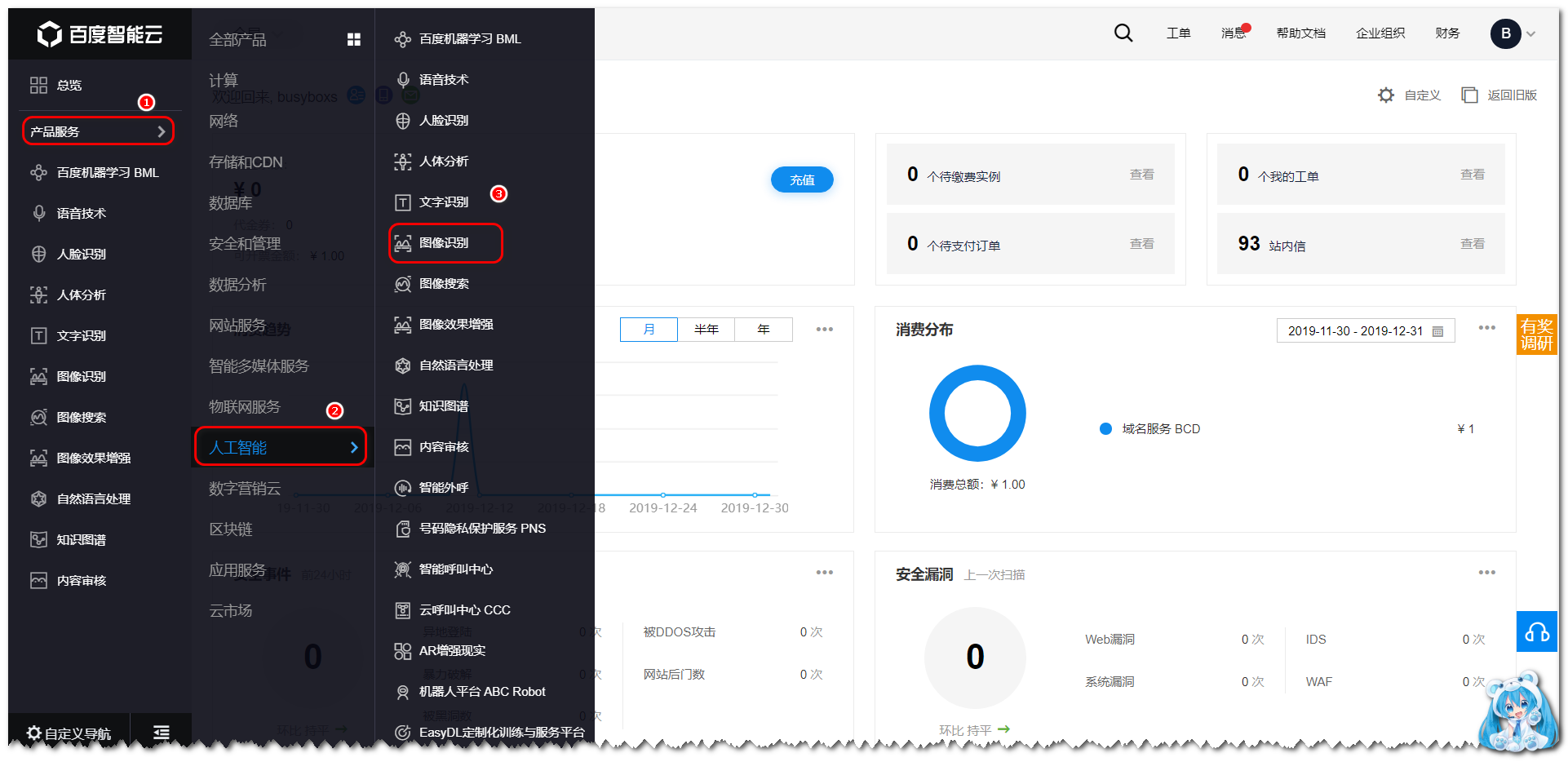
Task: Click the 内容审核 icon in left sidebar
Action: point(38,580)
